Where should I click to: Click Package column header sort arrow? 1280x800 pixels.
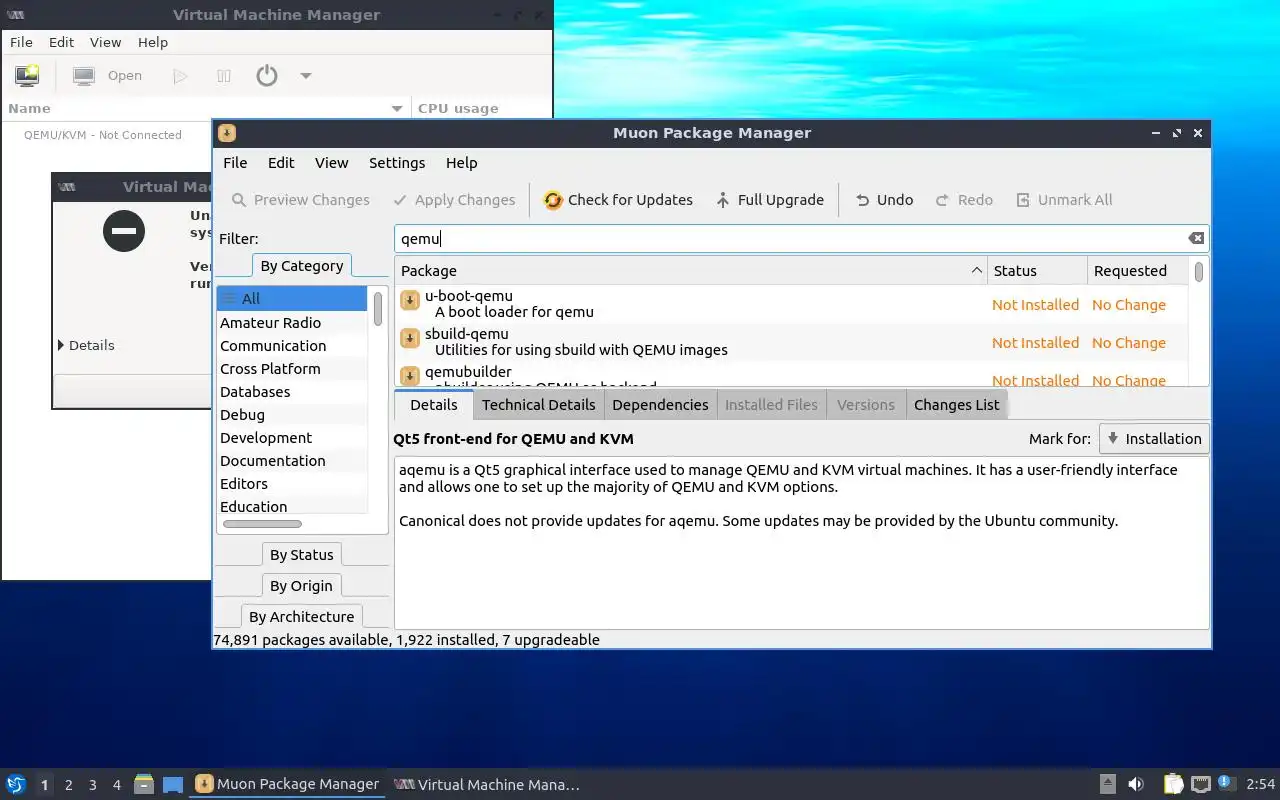pos(976,271)
